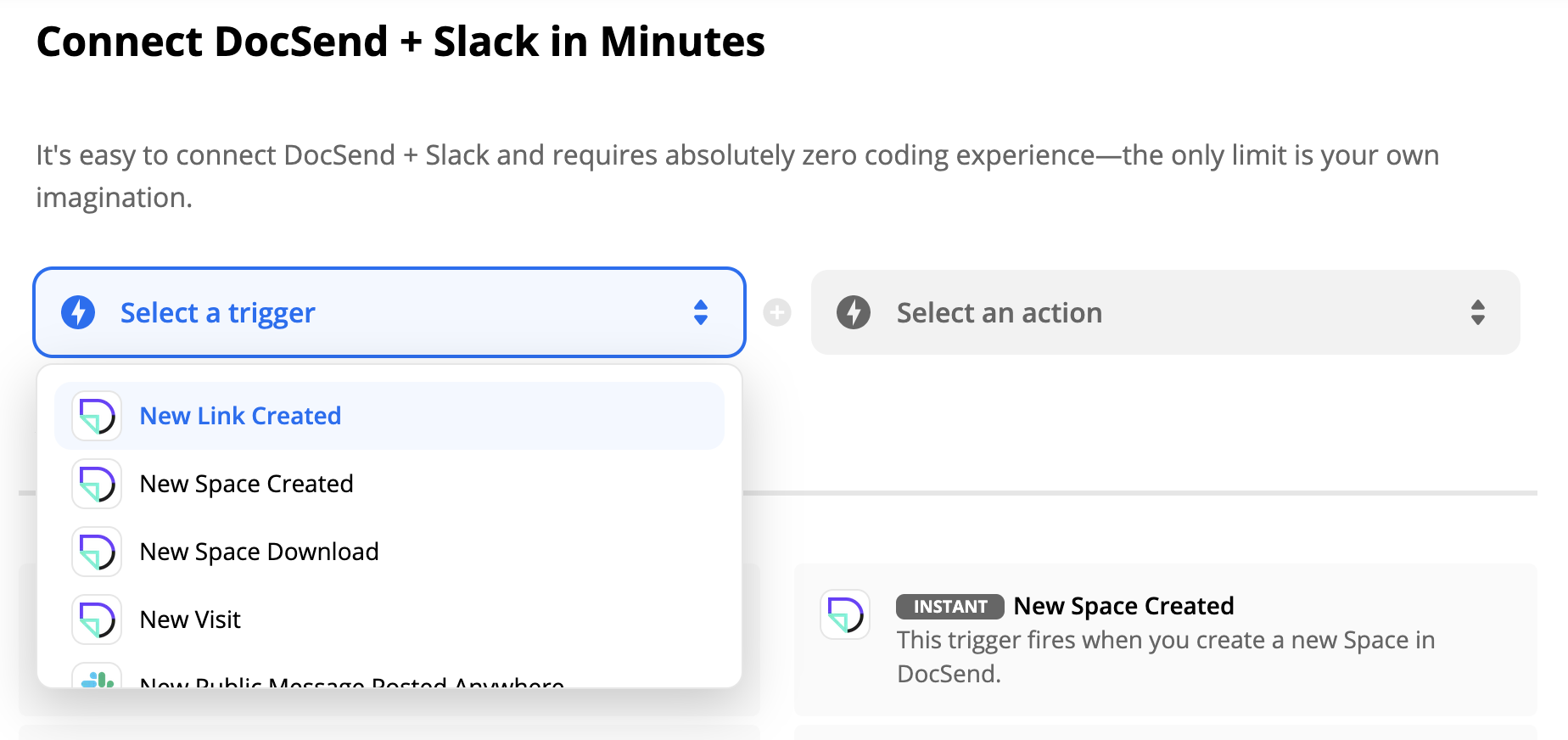Choose New Link Created trigger option
Screen dimensions: 1568x740
(389, 416)
